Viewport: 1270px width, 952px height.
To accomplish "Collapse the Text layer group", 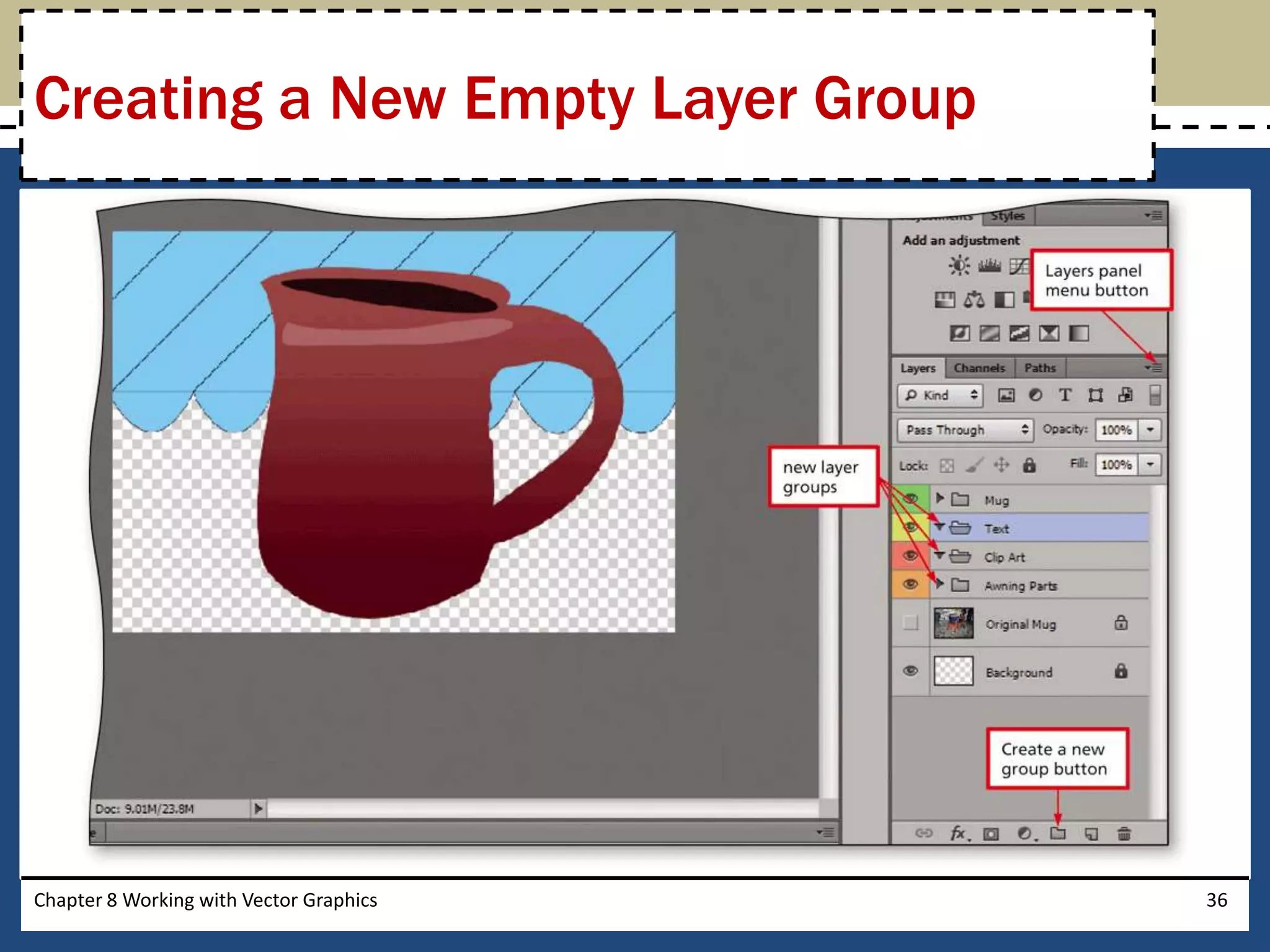I will coord(939,527).
